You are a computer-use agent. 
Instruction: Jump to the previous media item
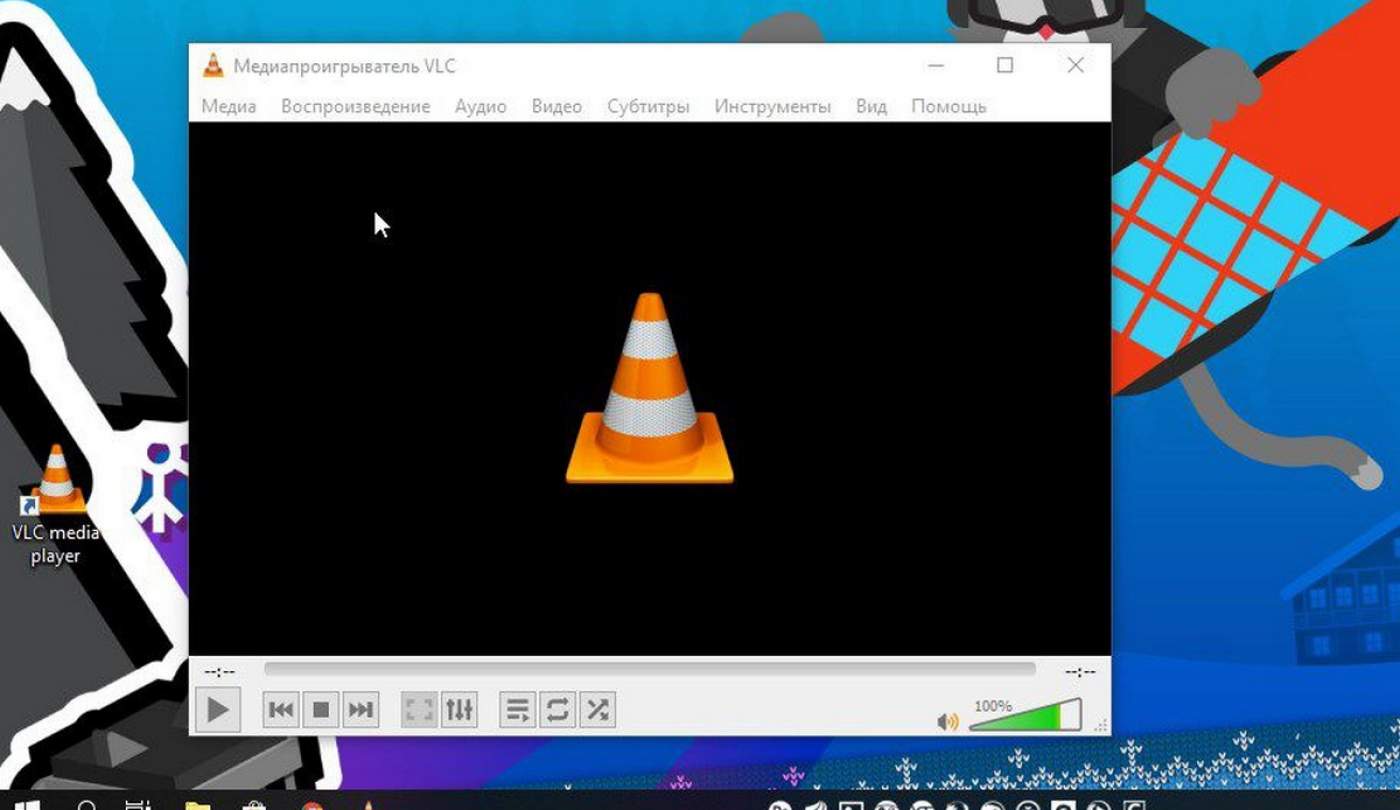coord(281,710)
